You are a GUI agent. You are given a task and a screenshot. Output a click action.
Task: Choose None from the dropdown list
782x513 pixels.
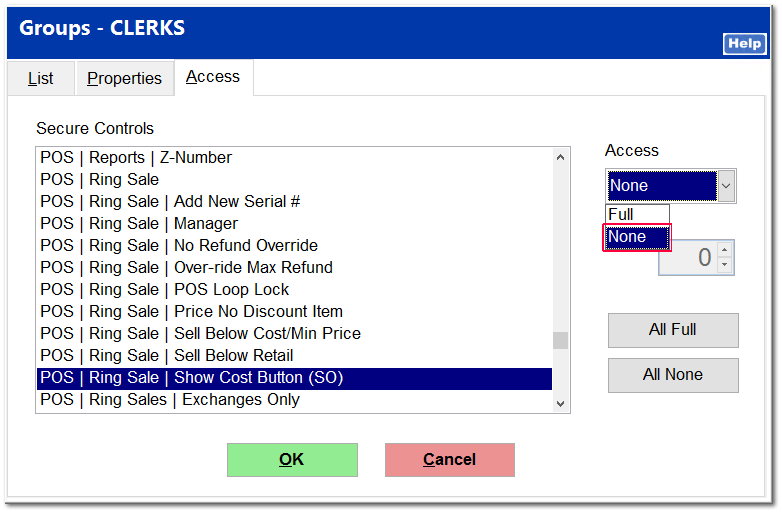point(637,237)
